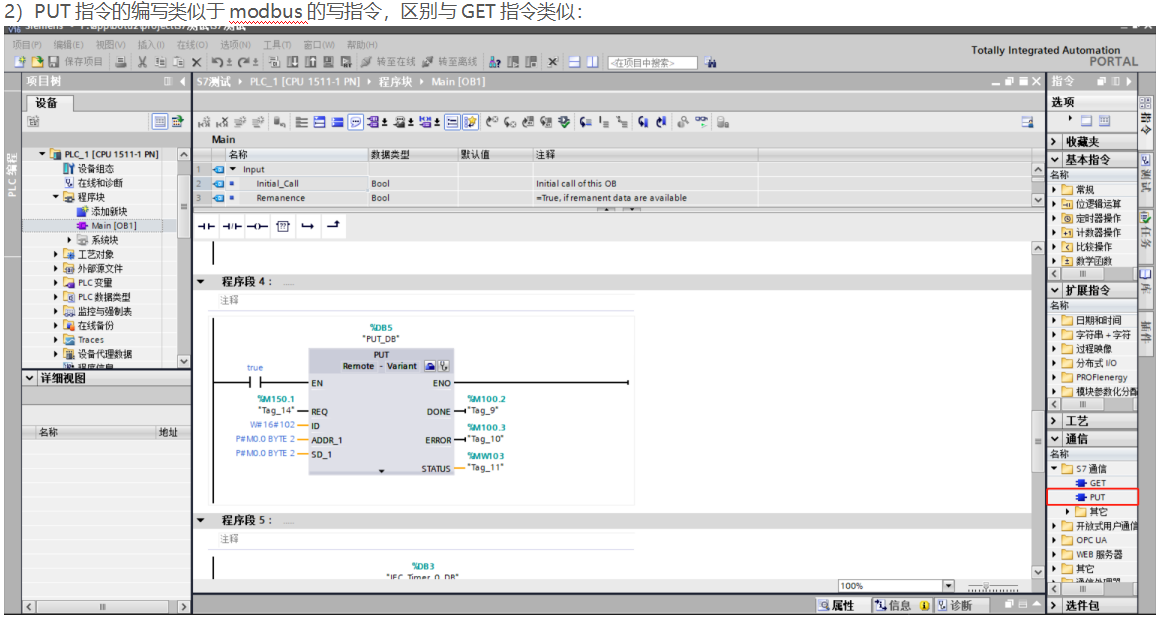Click the print toolbar icon
1160x619 pixels.
tap(121, 62)
